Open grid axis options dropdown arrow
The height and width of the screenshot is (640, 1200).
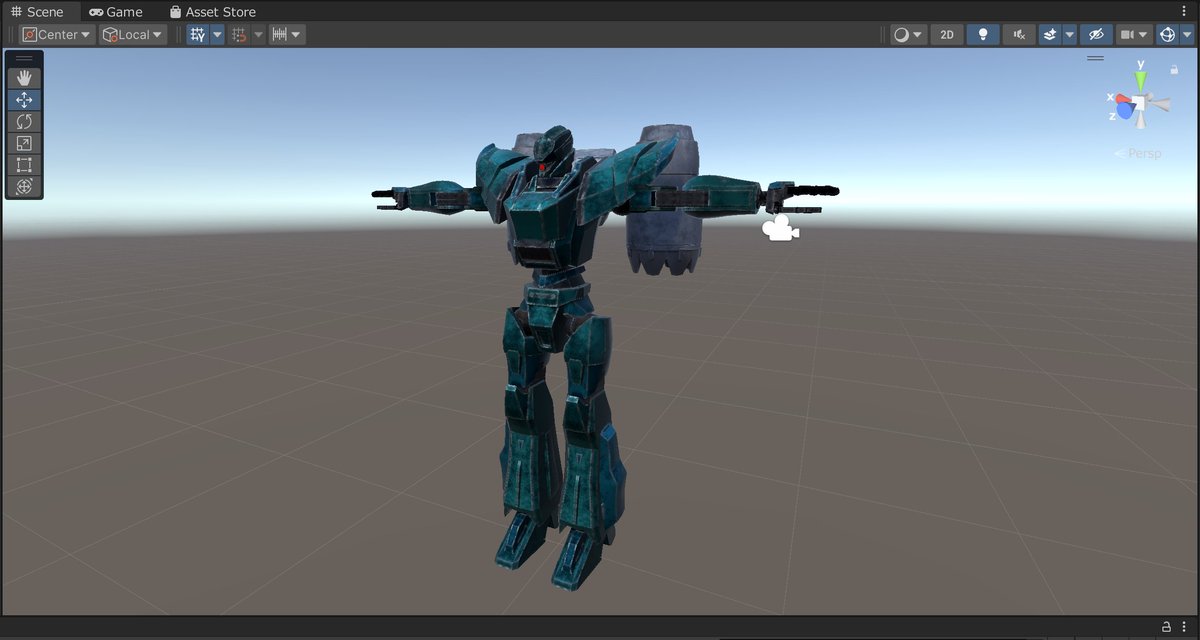tap(218, 35)
